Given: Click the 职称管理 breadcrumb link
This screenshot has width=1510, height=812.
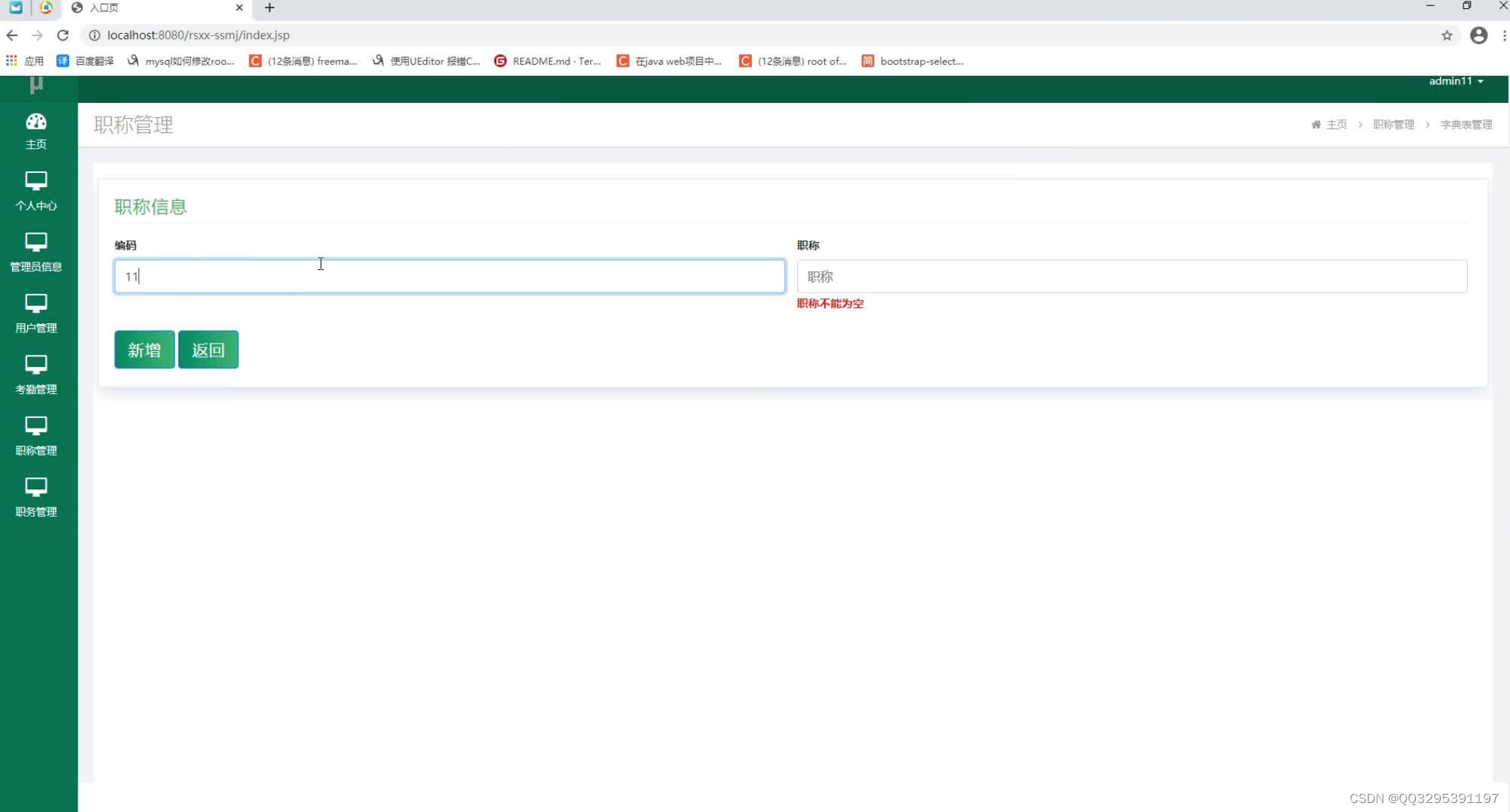Looking at the screenshot, I should click(1393, 125).
